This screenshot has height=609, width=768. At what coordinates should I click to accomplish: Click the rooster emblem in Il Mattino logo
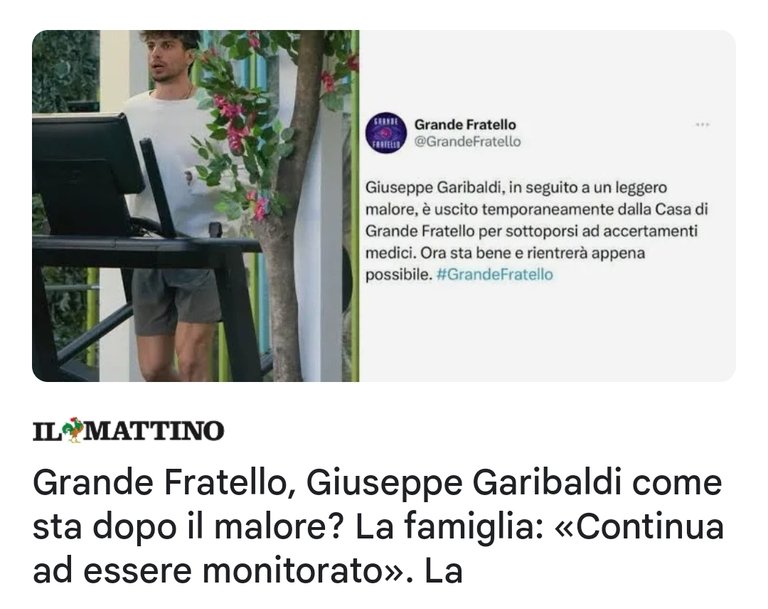tap(72, 430)
